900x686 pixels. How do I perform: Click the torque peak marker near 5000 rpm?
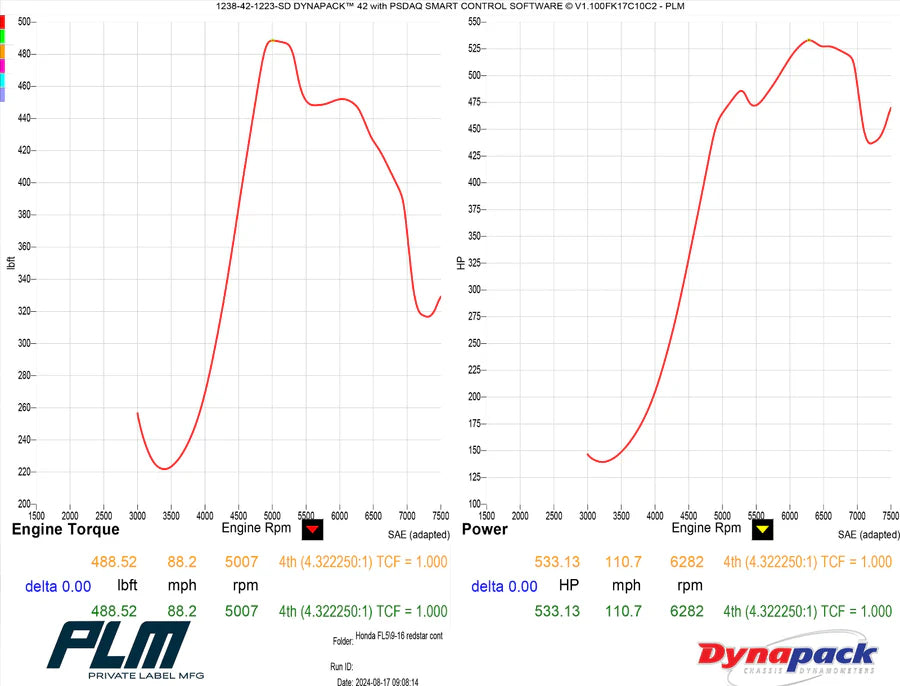pos(273,40)
